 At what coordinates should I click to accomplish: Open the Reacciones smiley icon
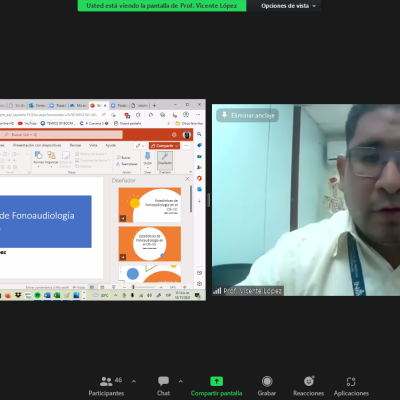(309, 381)
